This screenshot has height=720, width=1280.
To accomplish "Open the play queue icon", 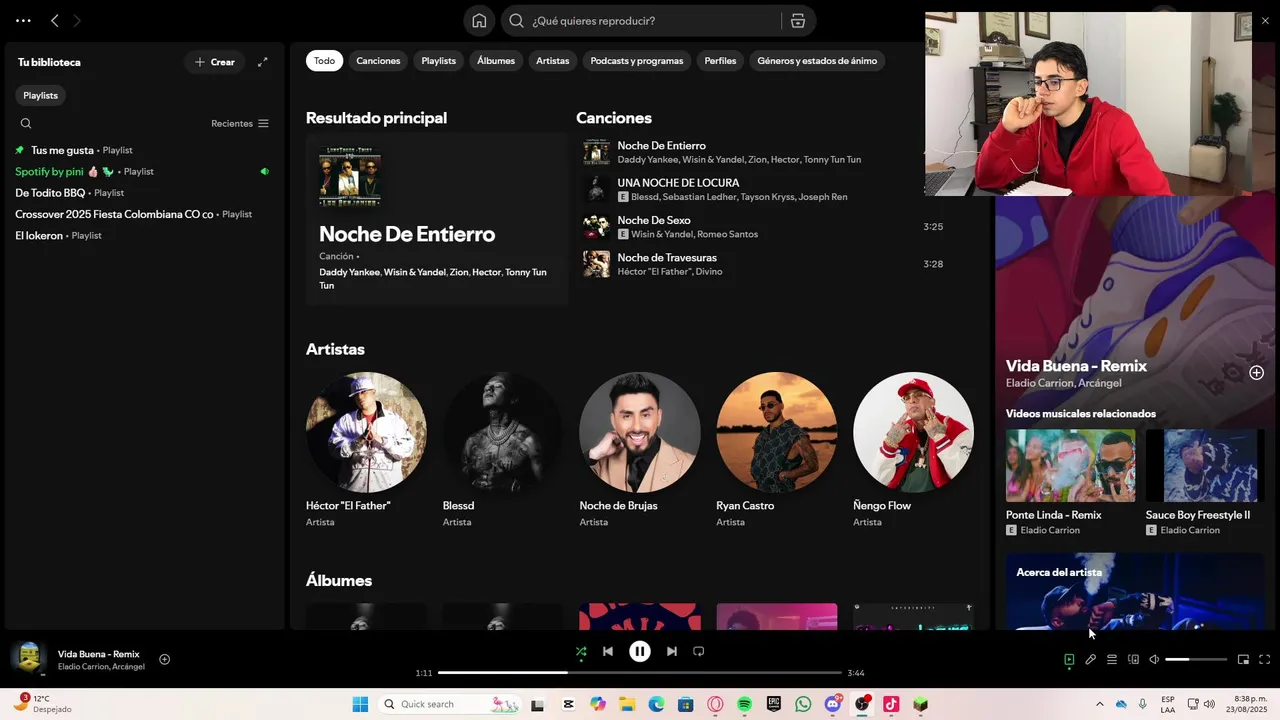I will (x=1112, y=660).
